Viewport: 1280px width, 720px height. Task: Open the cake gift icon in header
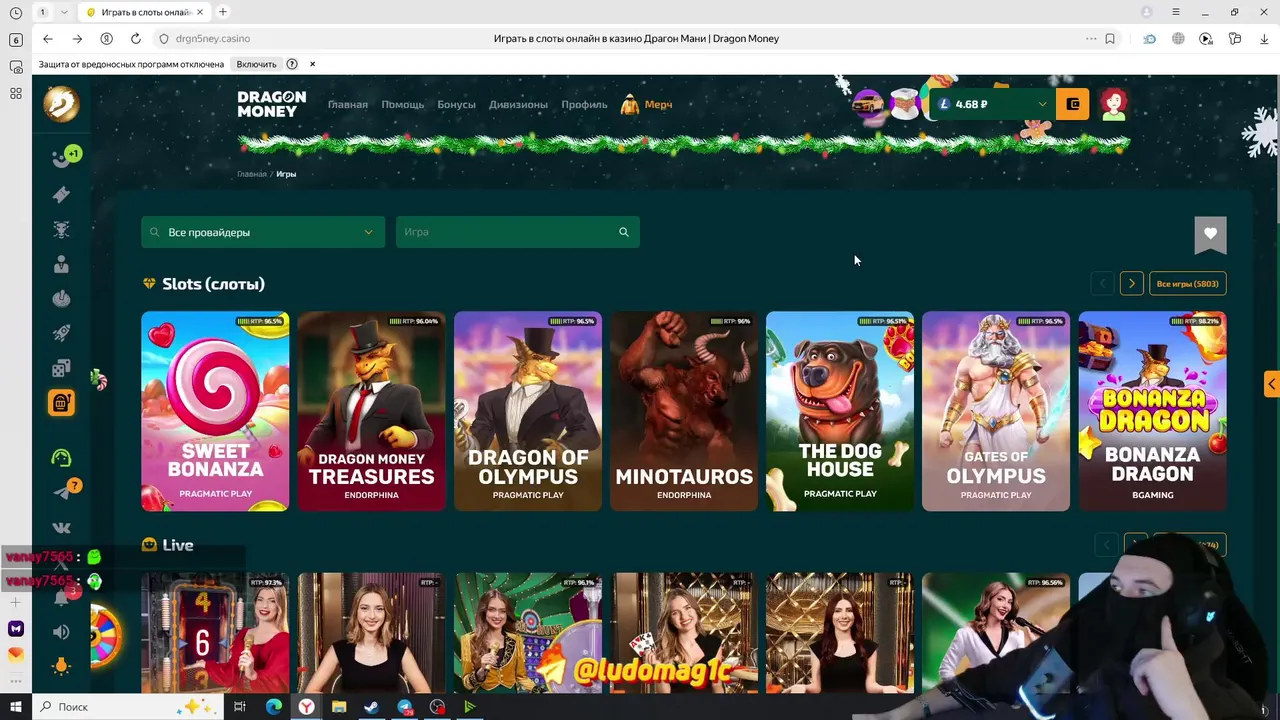[905, 104]
